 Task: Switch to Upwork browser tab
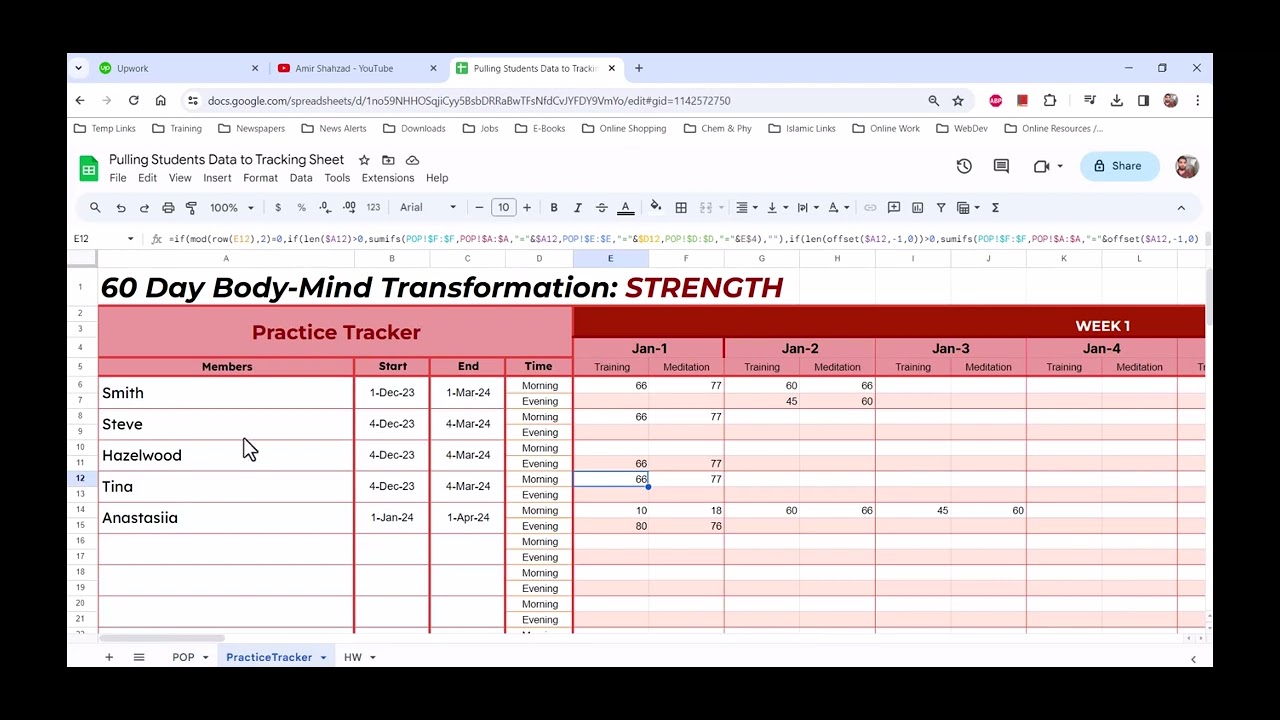(x=178, y=68)
